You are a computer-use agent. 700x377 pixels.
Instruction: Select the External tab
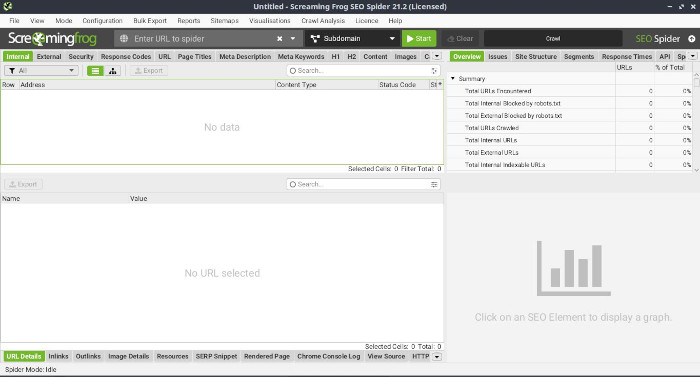tap(49, 56)
